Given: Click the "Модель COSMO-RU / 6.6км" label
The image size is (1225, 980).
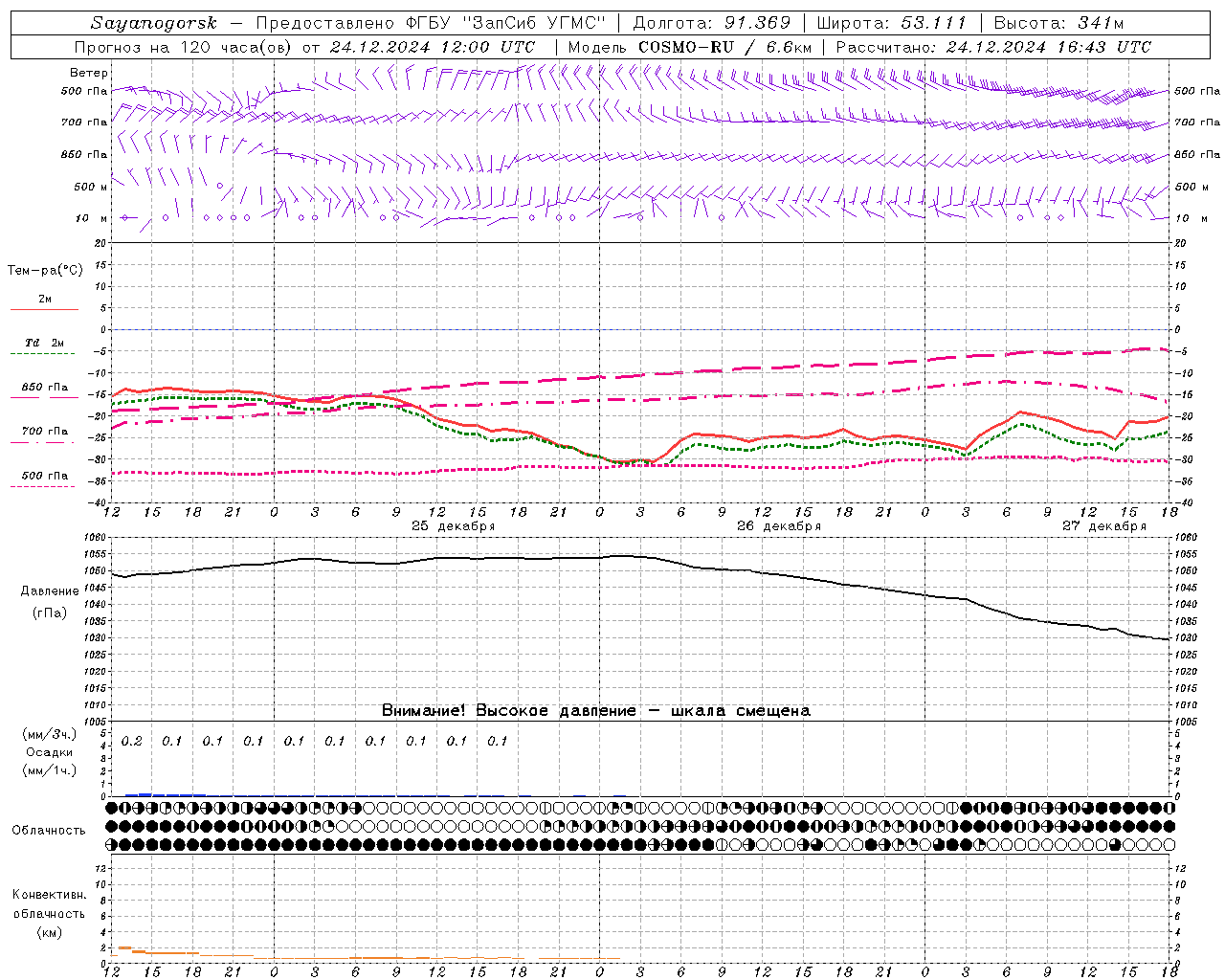Looking at the screenshot, I should point(690,47).
